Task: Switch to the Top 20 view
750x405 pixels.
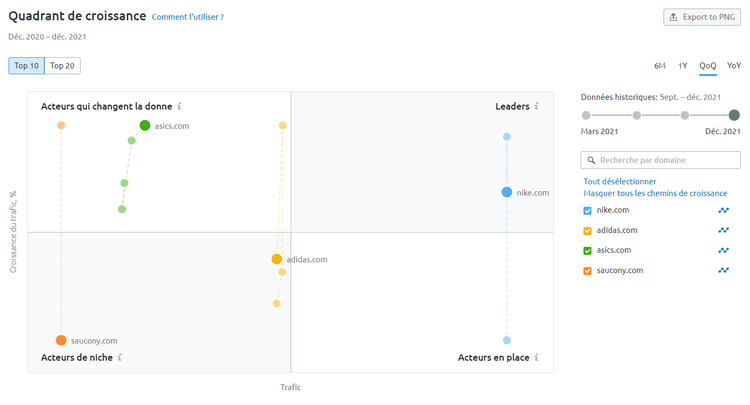Action: coord(62,66)
